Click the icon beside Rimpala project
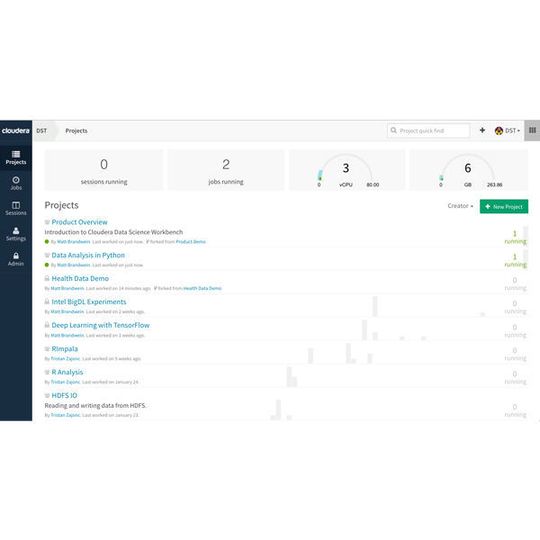Screen dimensions: 540x540 [47, 349]
